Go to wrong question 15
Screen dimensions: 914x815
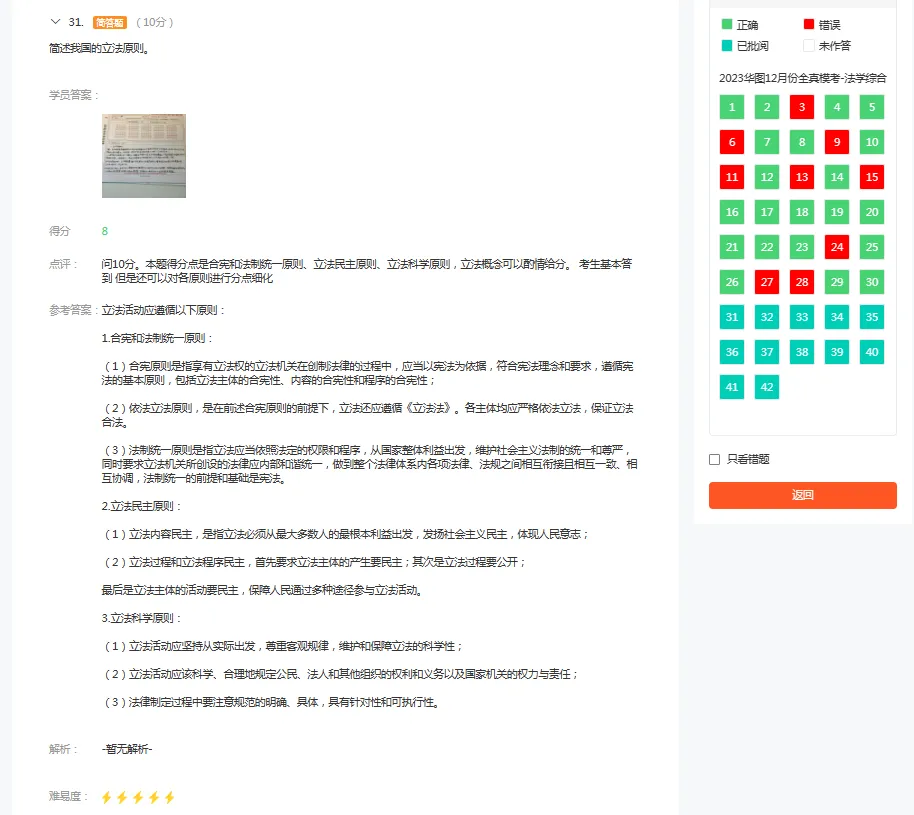pos(872,177)
